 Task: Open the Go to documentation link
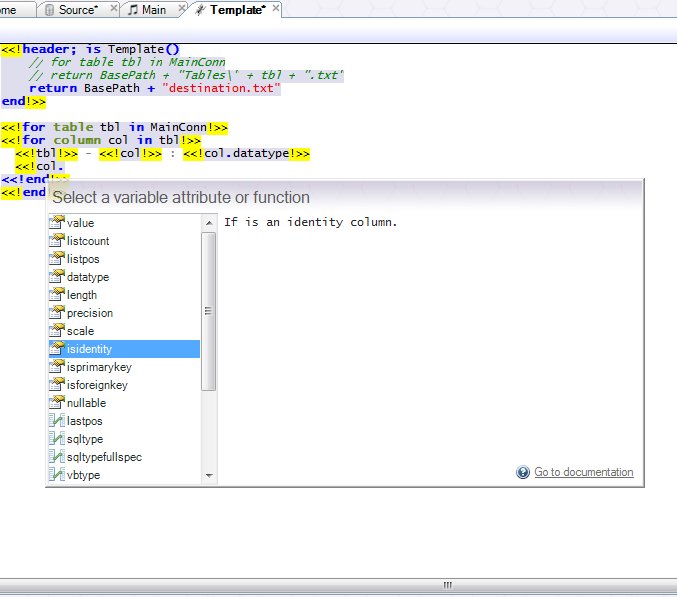coord(584,472)
